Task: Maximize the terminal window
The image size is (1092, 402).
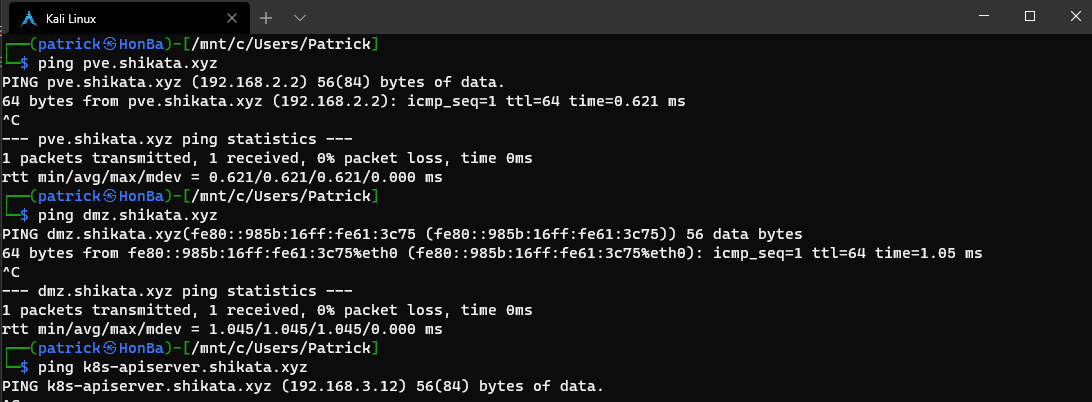Action: coord(1030,16)
